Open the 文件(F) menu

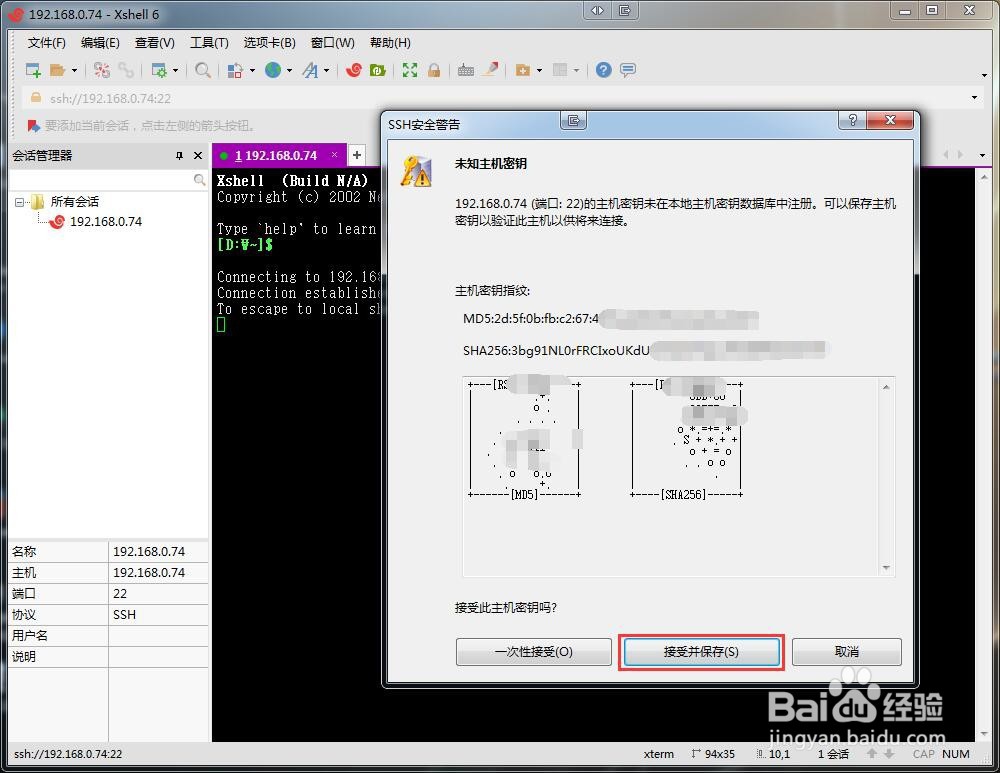coord(47,43)
